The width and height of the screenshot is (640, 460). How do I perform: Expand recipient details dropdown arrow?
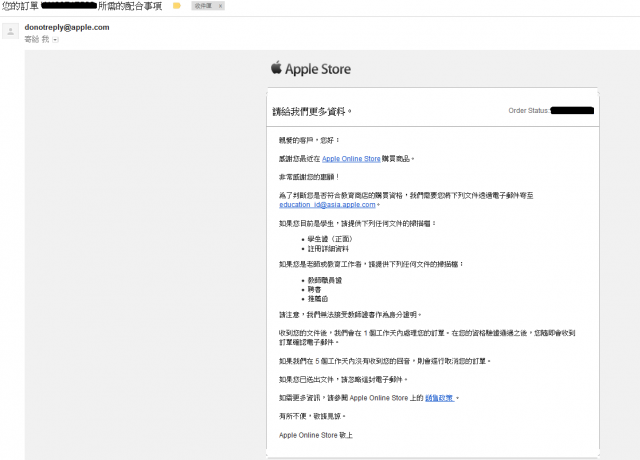coord(56,40)
